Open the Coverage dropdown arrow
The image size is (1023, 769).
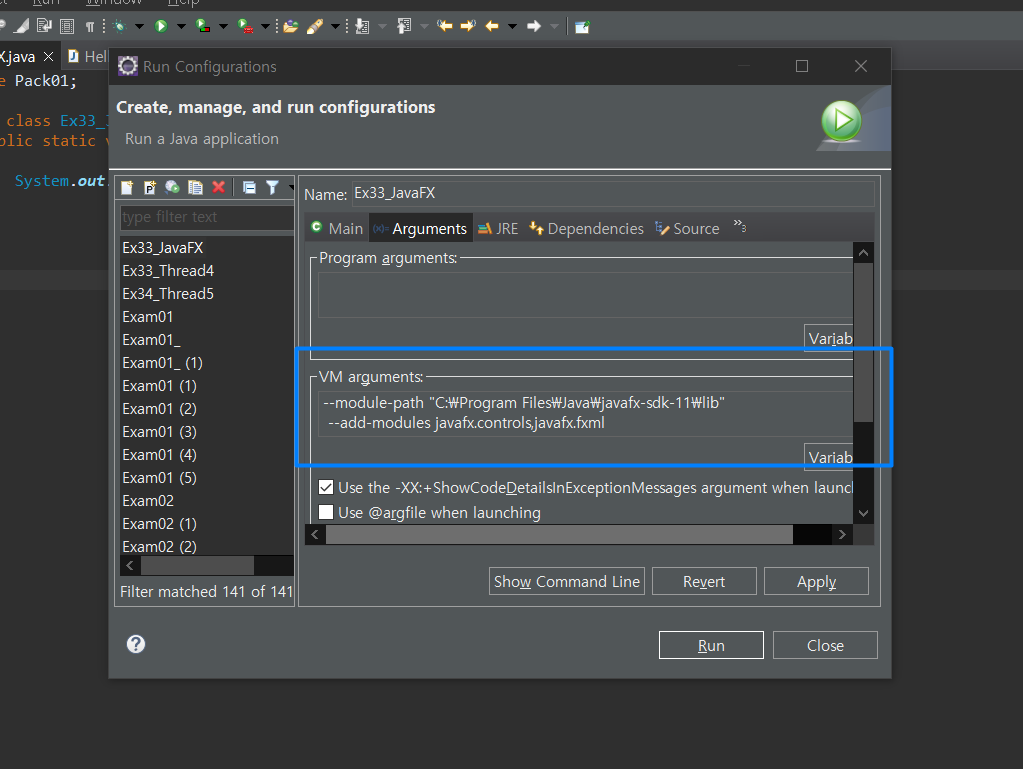click(x=223, y=26)
